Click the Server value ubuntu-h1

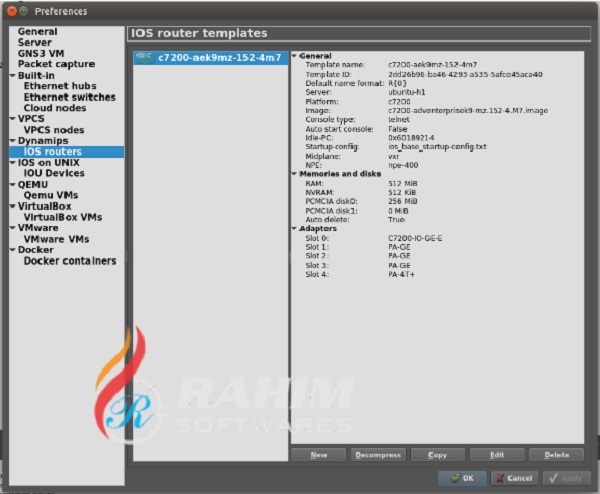pyautogui.click(x=406, y=92)
